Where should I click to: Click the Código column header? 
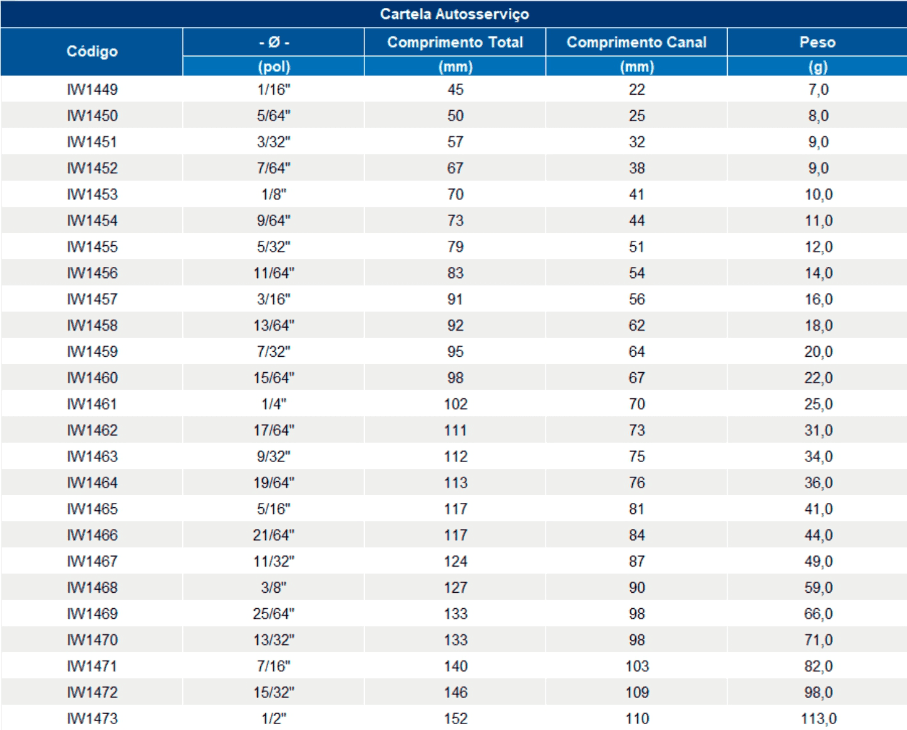click(x=92, y=51)
